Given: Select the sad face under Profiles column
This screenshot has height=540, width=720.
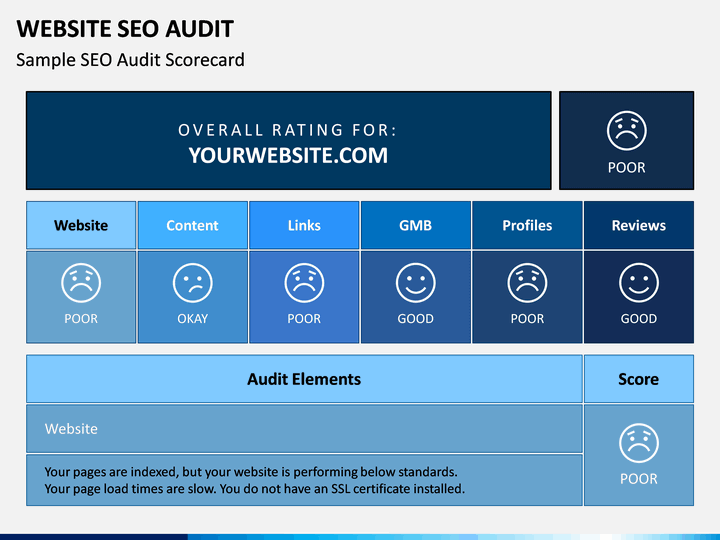Looking at the screenshot, I should tap(527, 283).
